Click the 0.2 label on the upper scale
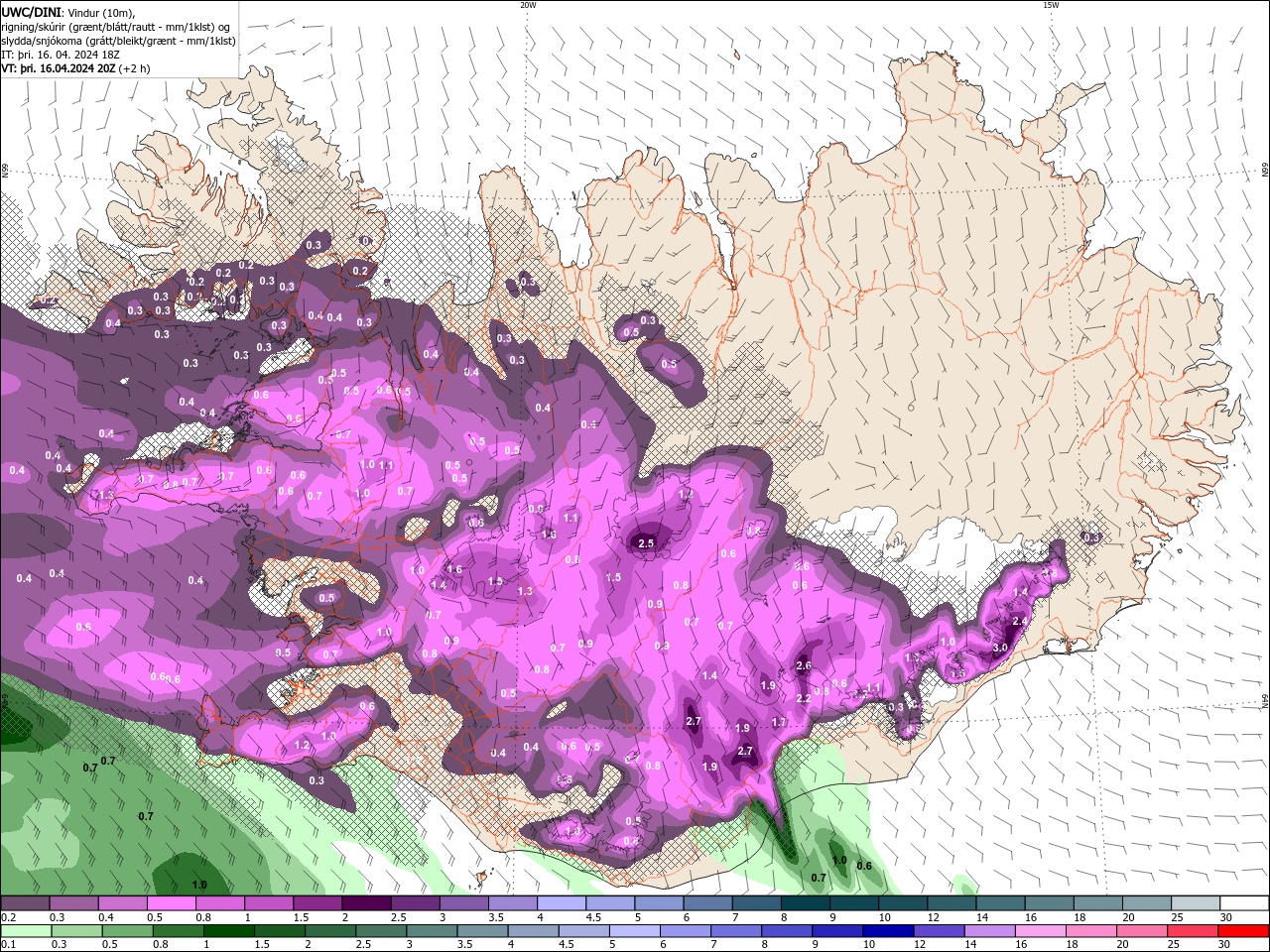Image resolution: width=1270 pixels, height=952 pixels. pyautogui.click(x=8, y=917)
